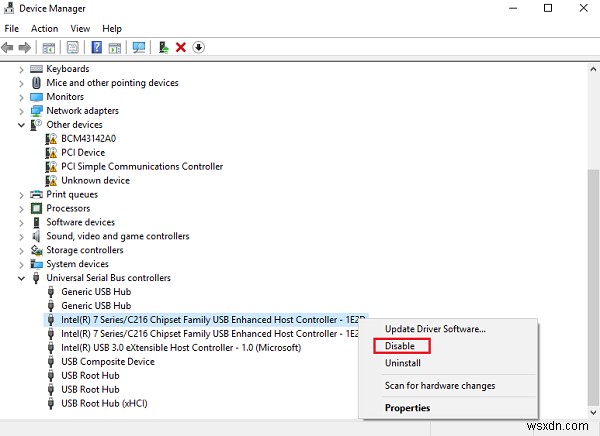600x436 pixels.
Task: Click the Disable down-arrow toolbar icon
Action: pyautogui.click(x=198, y=47)
